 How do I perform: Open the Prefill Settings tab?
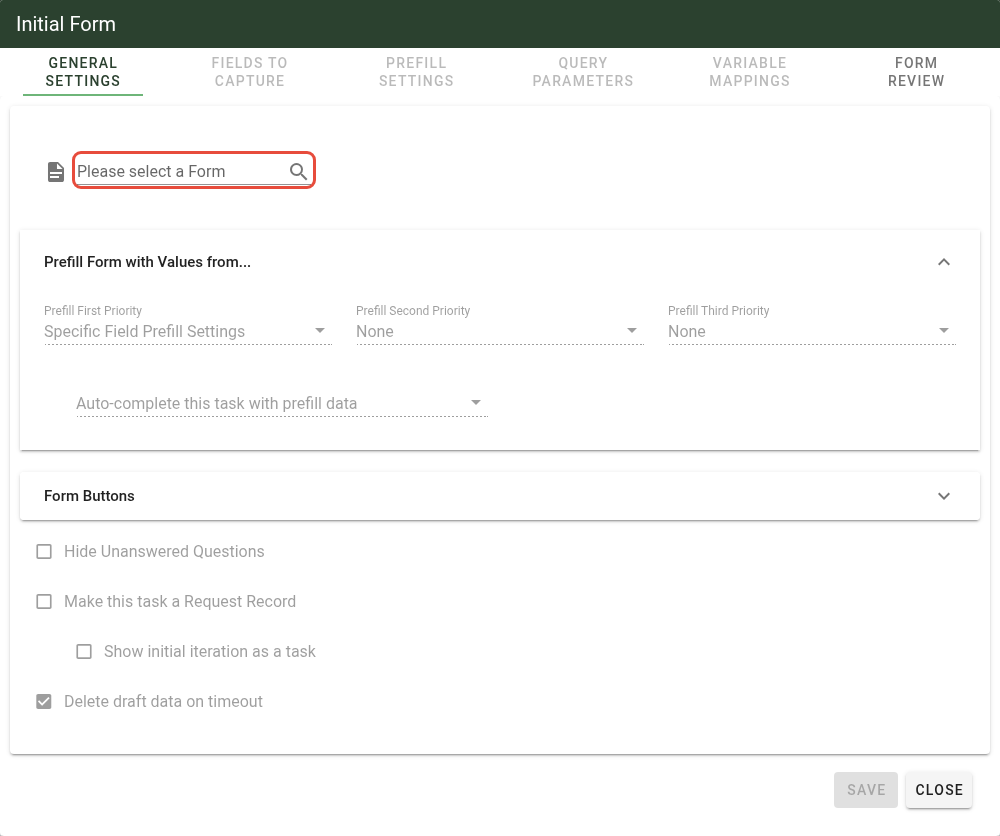click(416, 71)
